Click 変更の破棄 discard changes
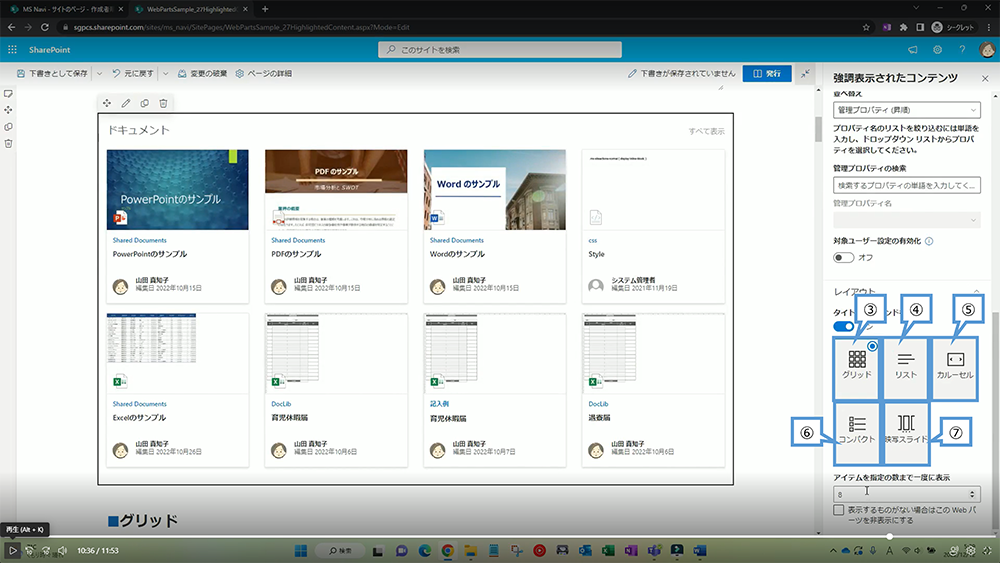Screen dimensions: 1000x563 point(202,74)
